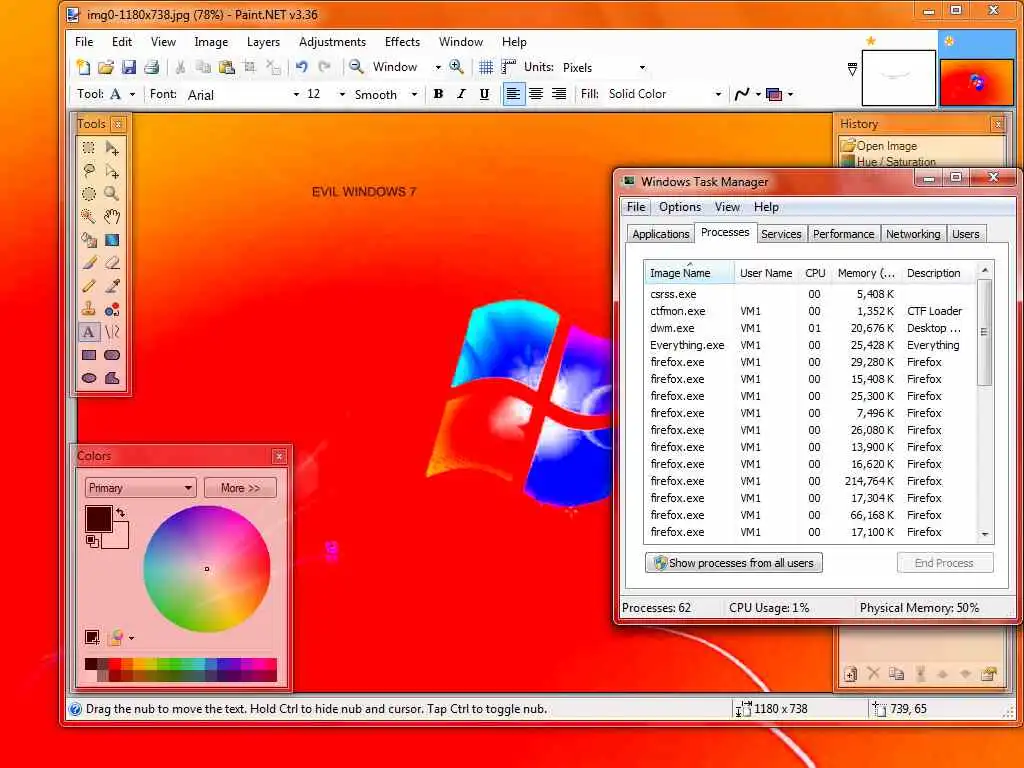
Task: Select the Rectangle shape tool
Action: (89, 355)
